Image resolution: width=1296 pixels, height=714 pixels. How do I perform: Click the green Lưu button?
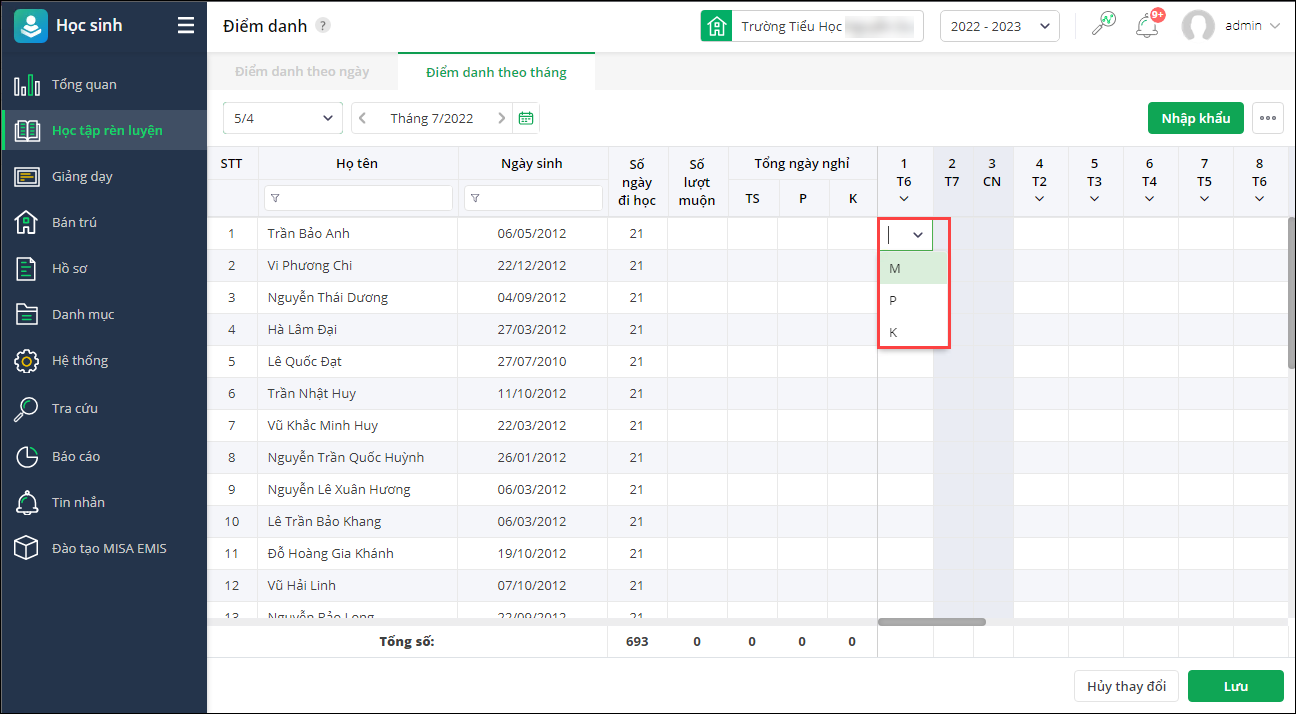click(x=1236, y=686)
